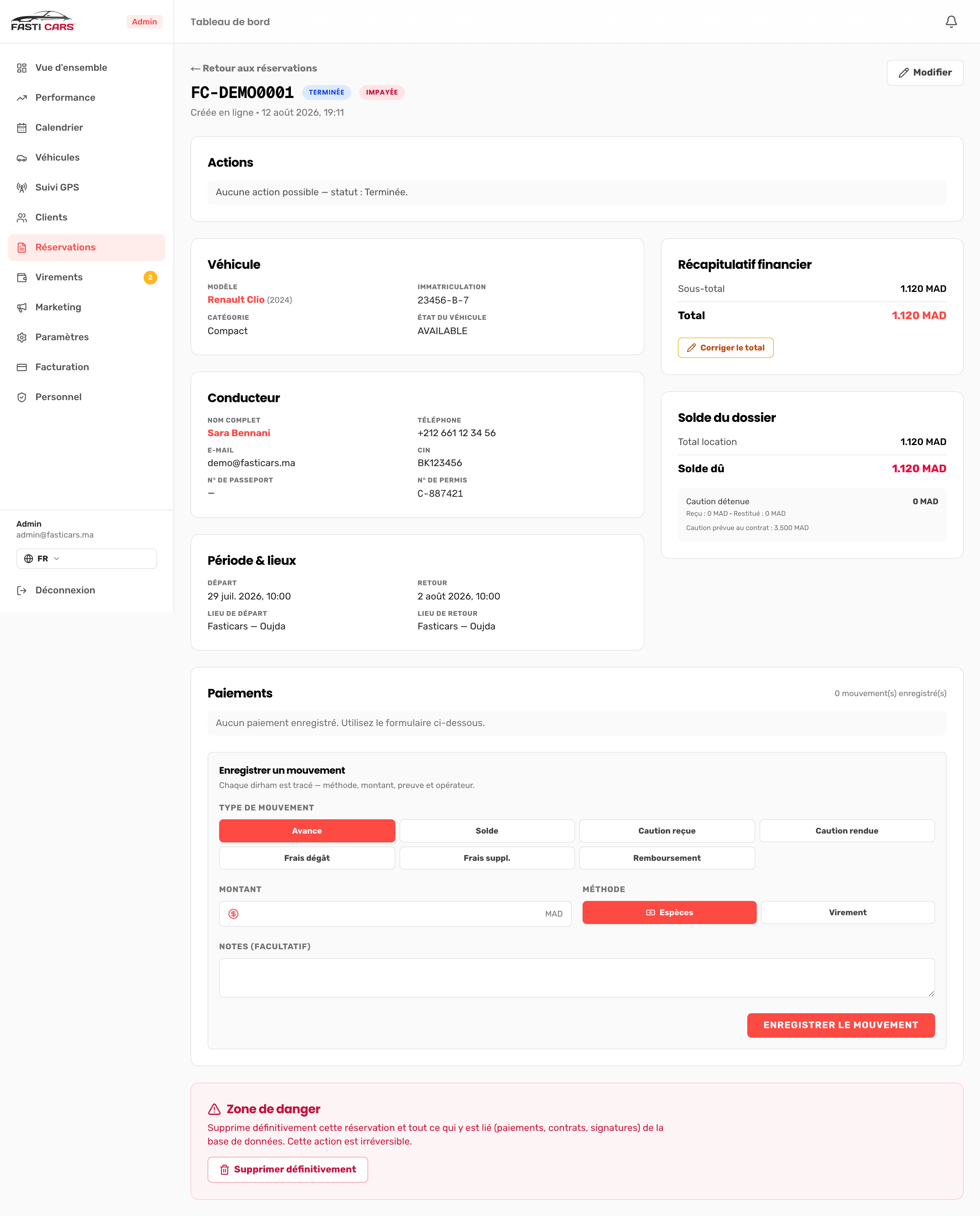Open the Virements notification badge
The width and height of the screenshot is (980, 1216).
[x=150, y=277]
